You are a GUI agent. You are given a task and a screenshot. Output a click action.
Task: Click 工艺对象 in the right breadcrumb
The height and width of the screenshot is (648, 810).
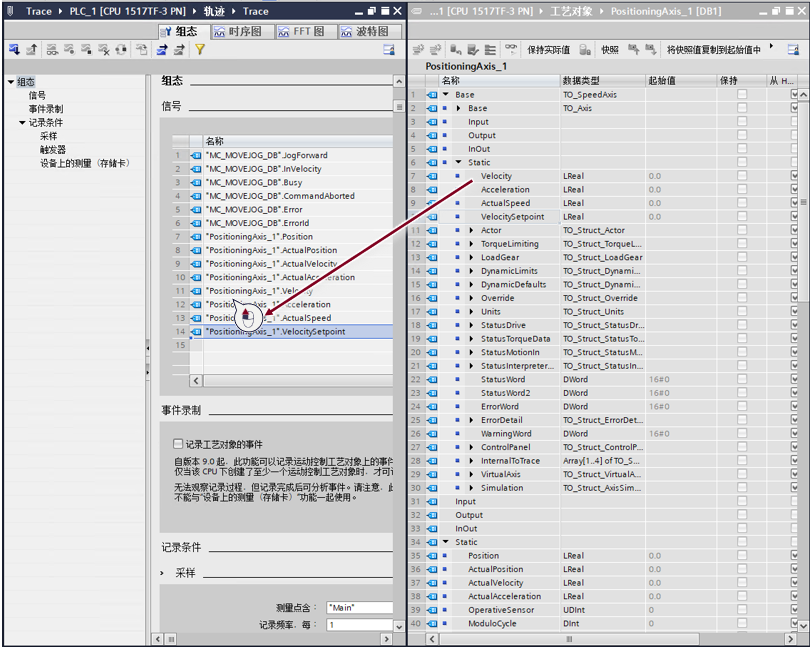[x=571, y=11]
